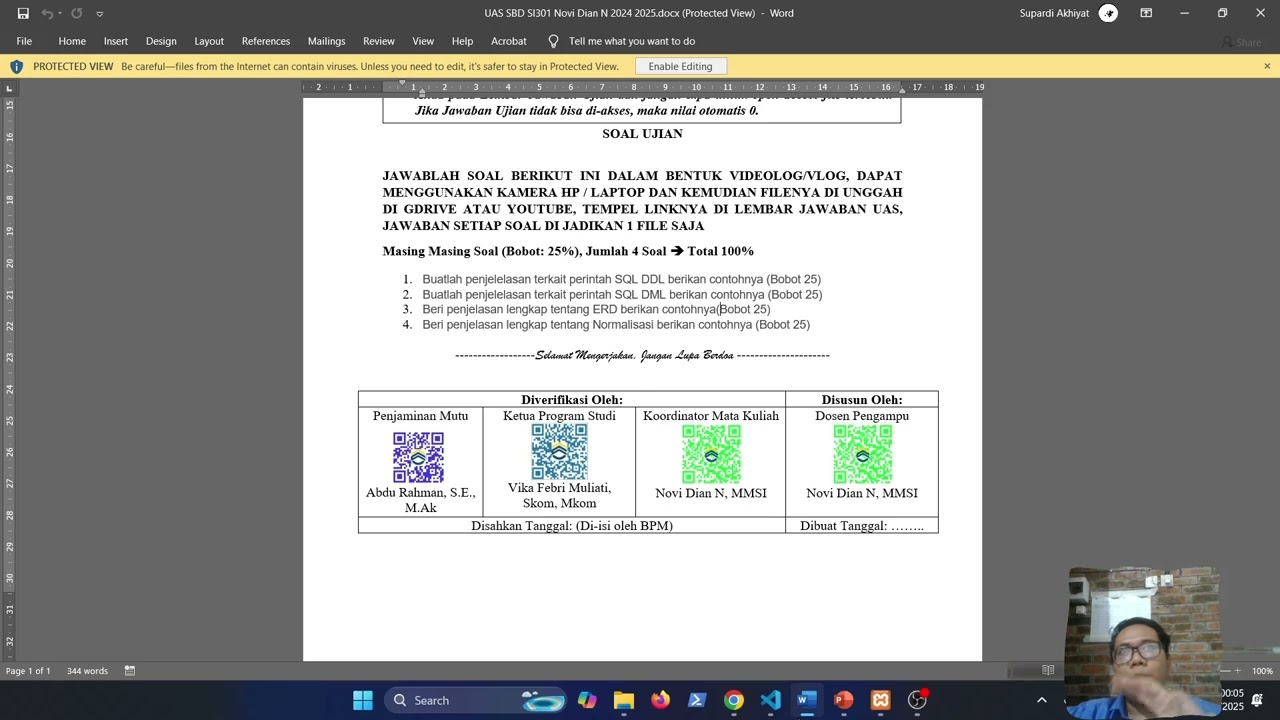Open XAMPP from the taskbar
The width and height of the screenshot is (1280, 720).
tap(880, 700)
